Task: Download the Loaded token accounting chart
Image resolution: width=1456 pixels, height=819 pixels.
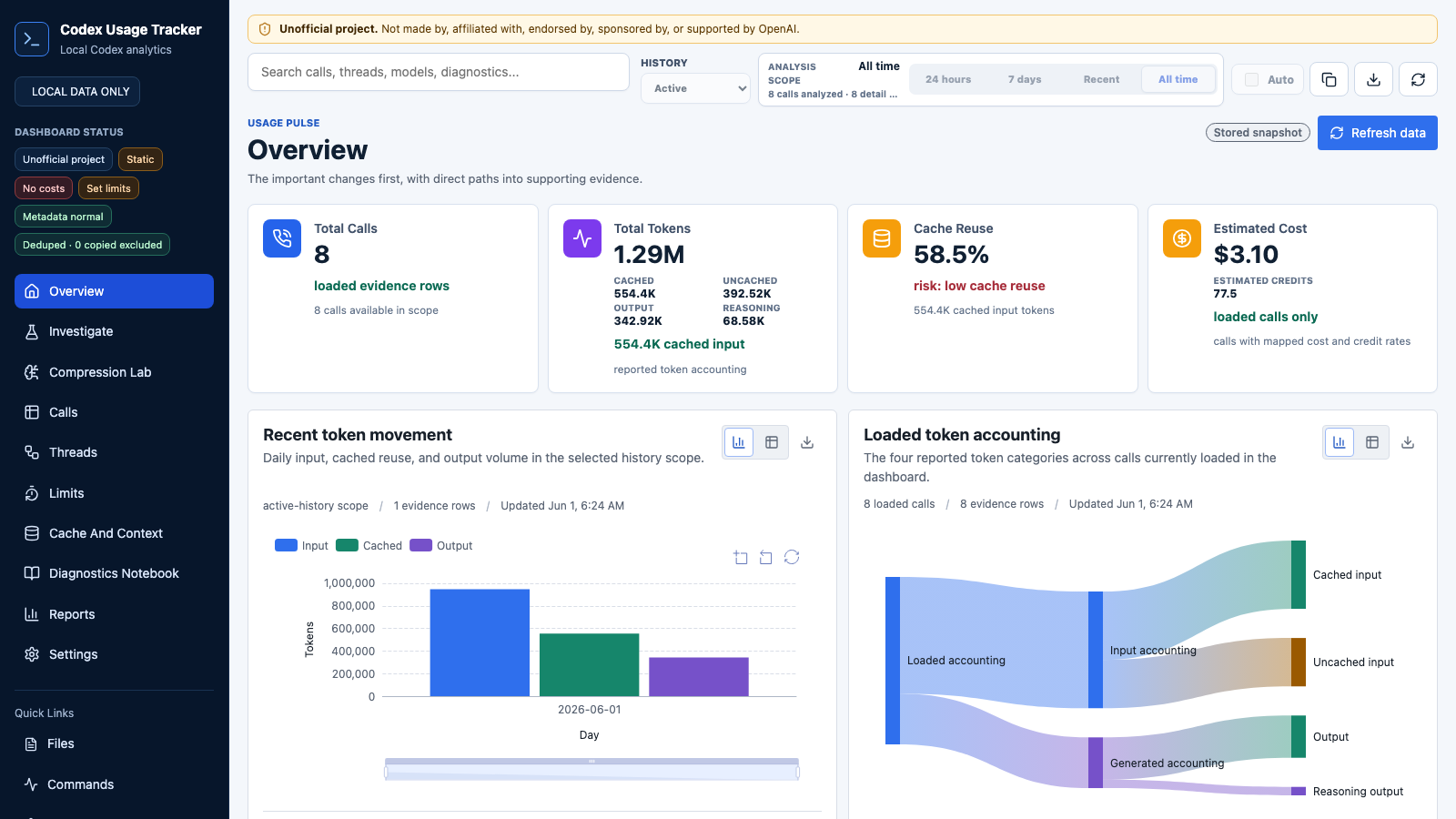Action: (x=1408, y=442)
